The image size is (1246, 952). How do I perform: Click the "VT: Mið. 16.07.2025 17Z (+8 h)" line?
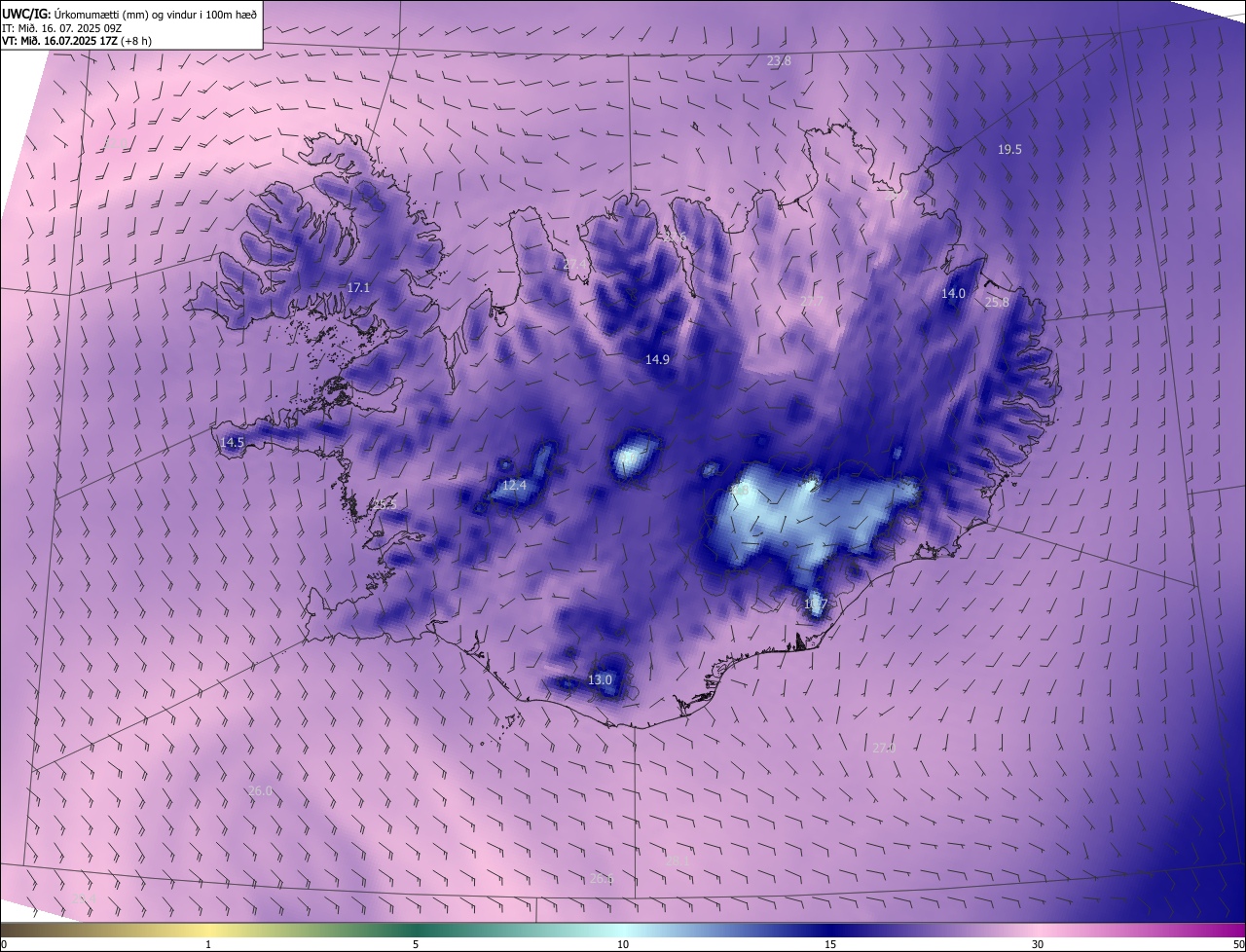tap(77, 41)
